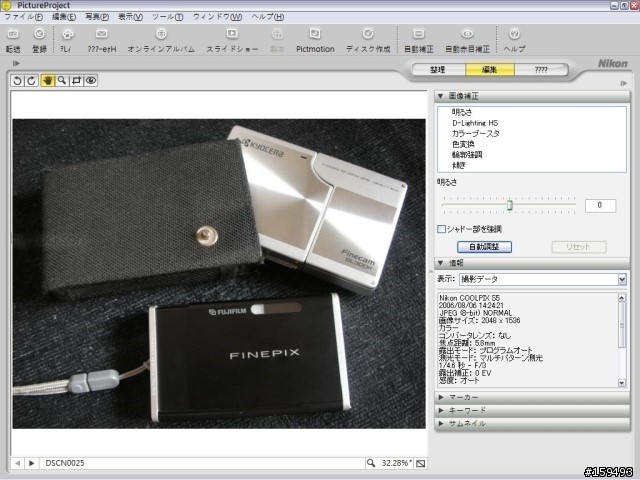The width and height of the screenshot is (640, 480).
Task: Rotate image clockwise
Action: point(32,80)
